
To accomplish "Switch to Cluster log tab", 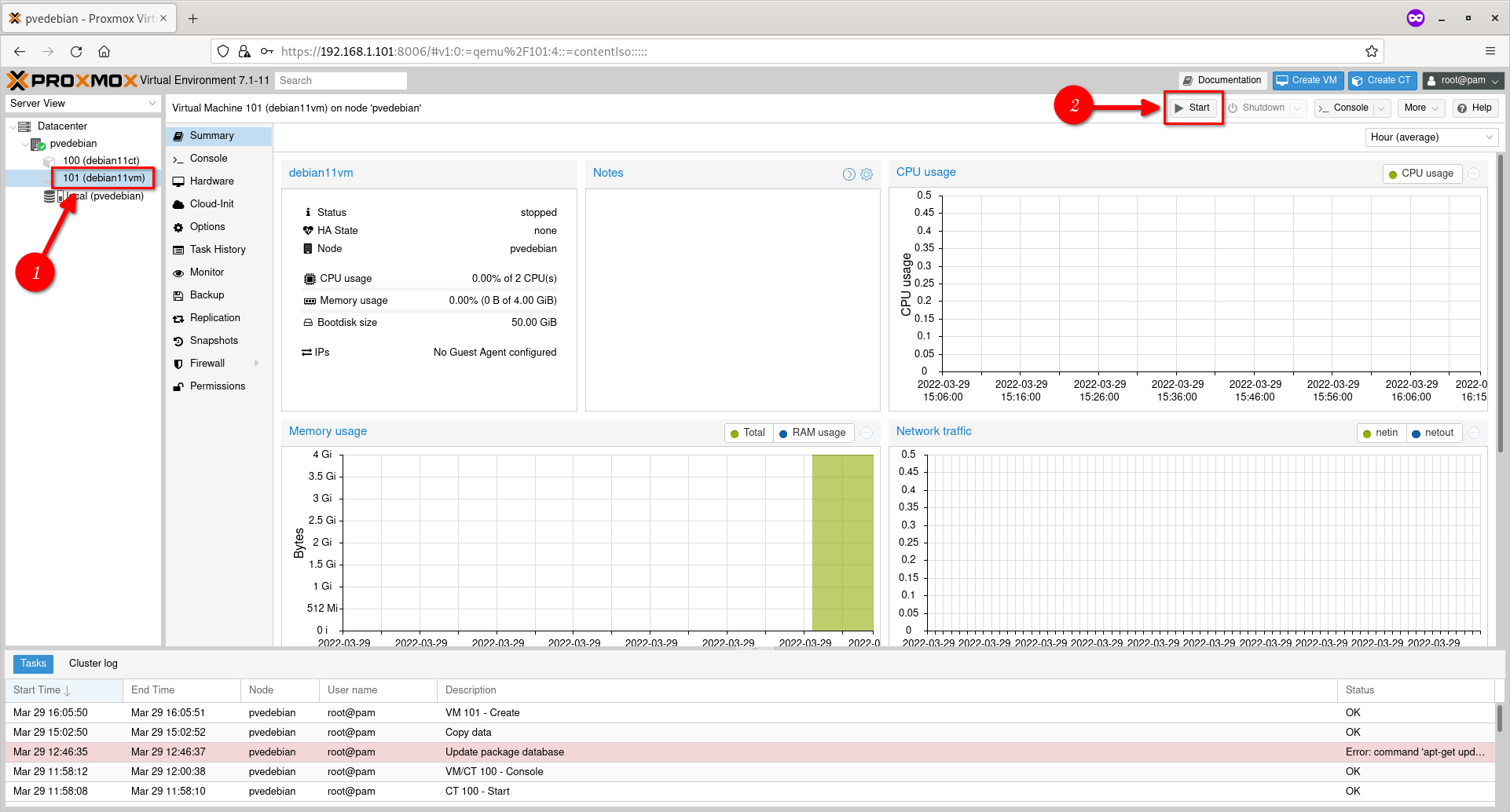I will tap(93, 664).
